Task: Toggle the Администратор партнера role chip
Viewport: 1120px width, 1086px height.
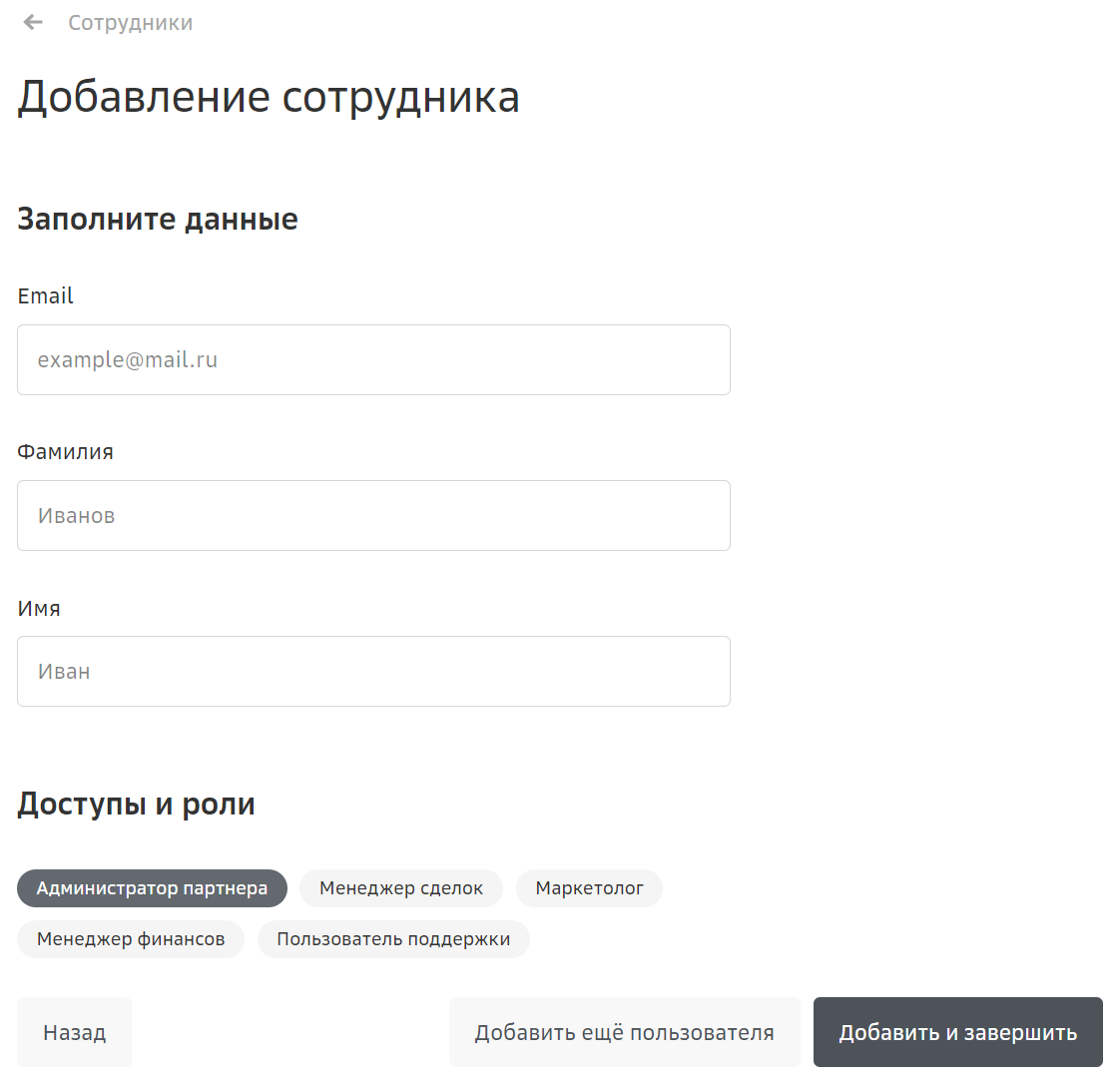Action: click(x=152, y=888)
